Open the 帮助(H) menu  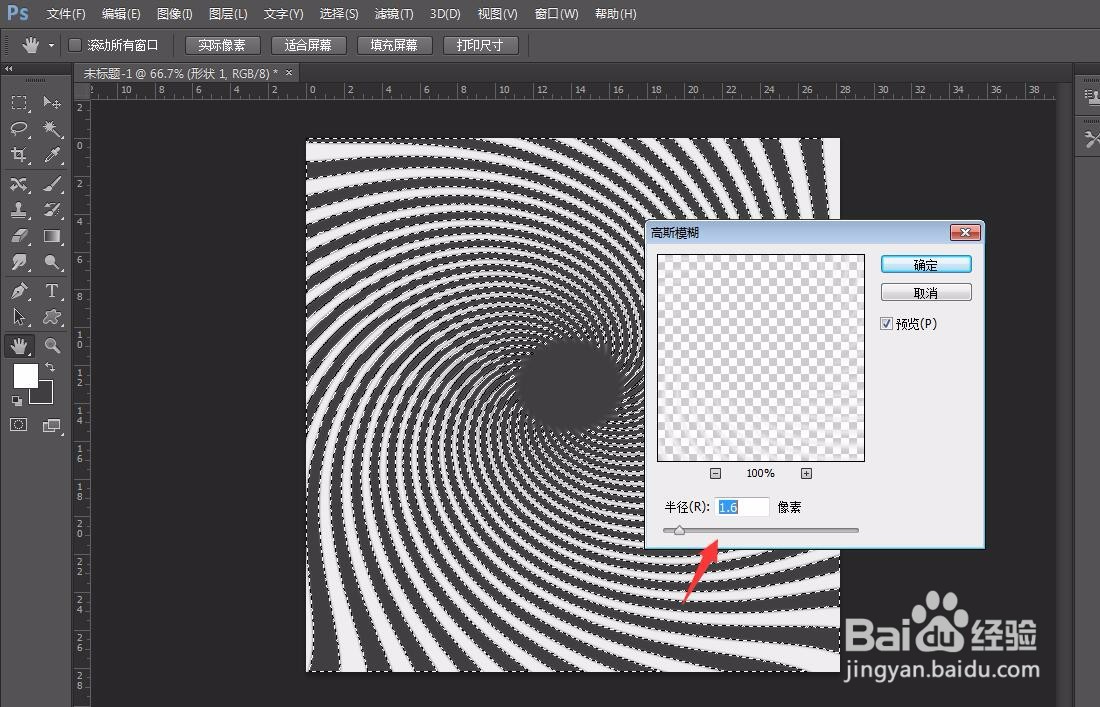[x=615, y=13]
